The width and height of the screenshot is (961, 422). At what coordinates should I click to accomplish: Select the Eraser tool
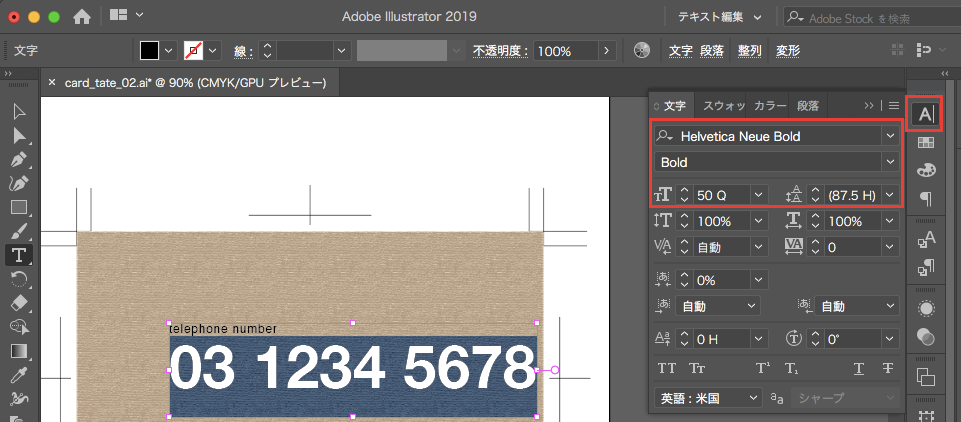click(x=18, y=302)
